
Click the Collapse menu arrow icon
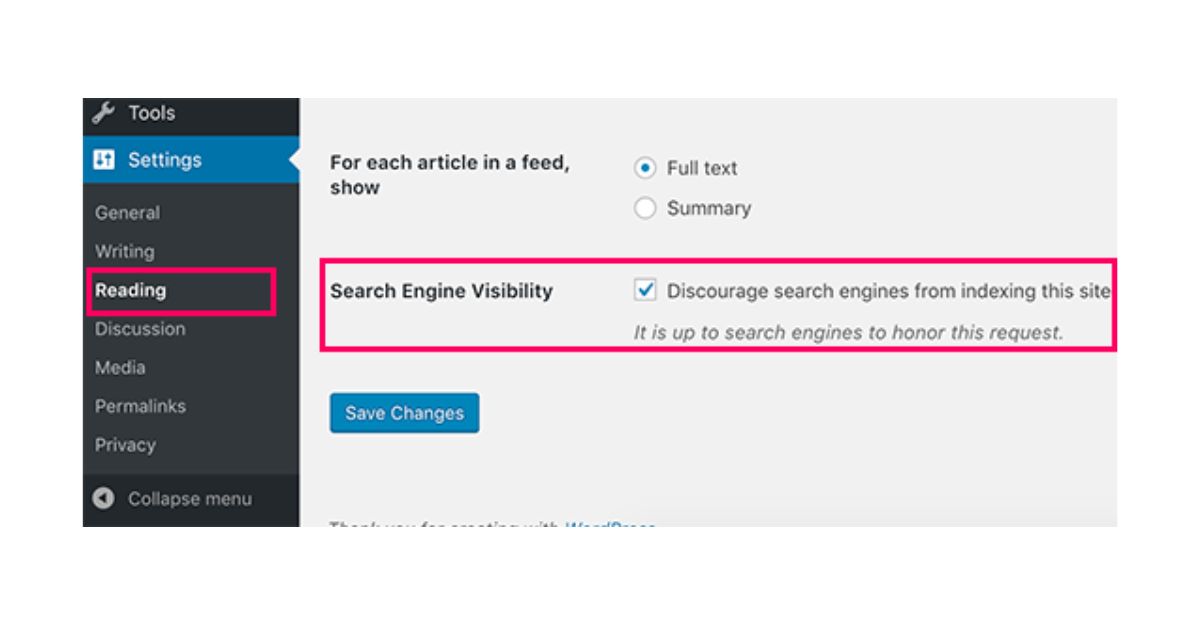tap(104, 498)
